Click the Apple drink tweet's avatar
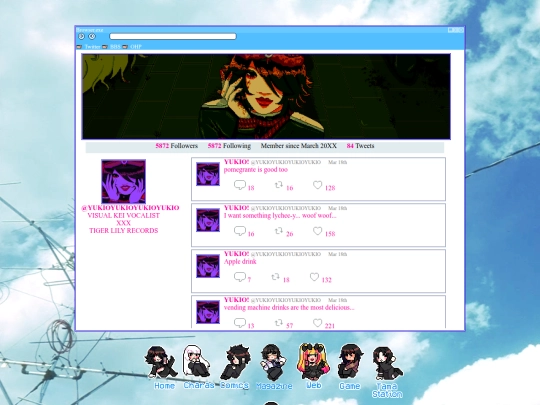The image size is (540, 405). pyautogui.click(x=208, y=266)
